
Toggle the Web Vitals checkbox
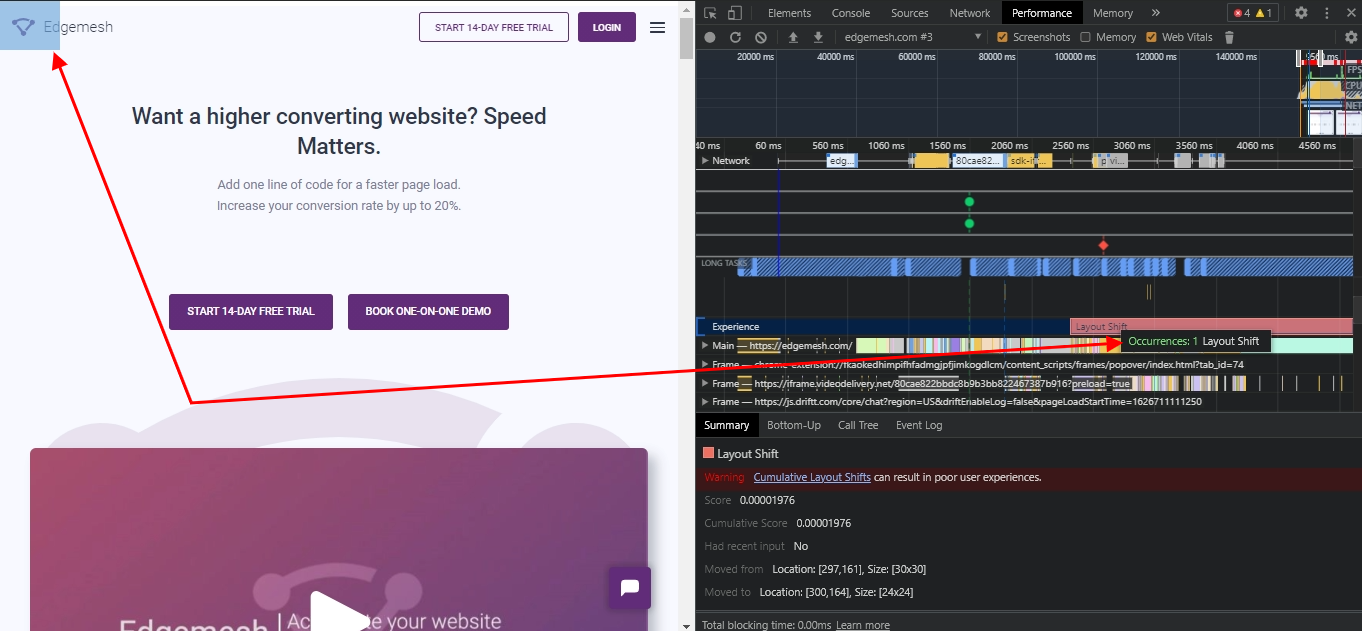(1151, 37)
